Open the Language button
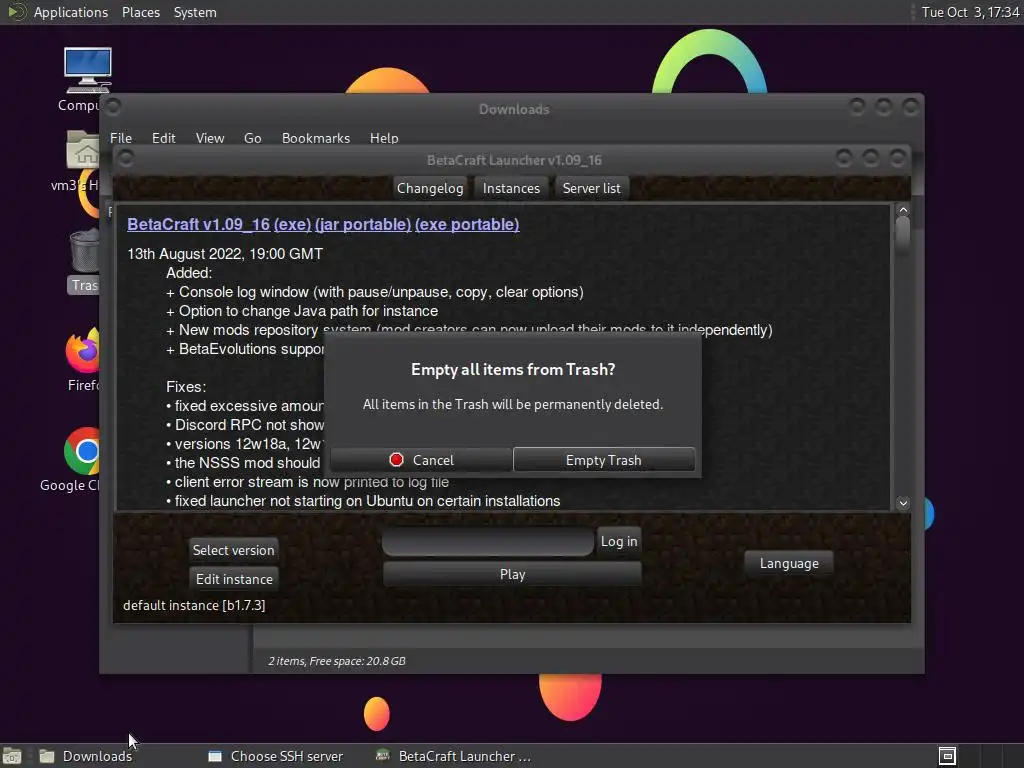Image resolution: width=1024 pixels, height=768 pixels. tap(789, 563)
